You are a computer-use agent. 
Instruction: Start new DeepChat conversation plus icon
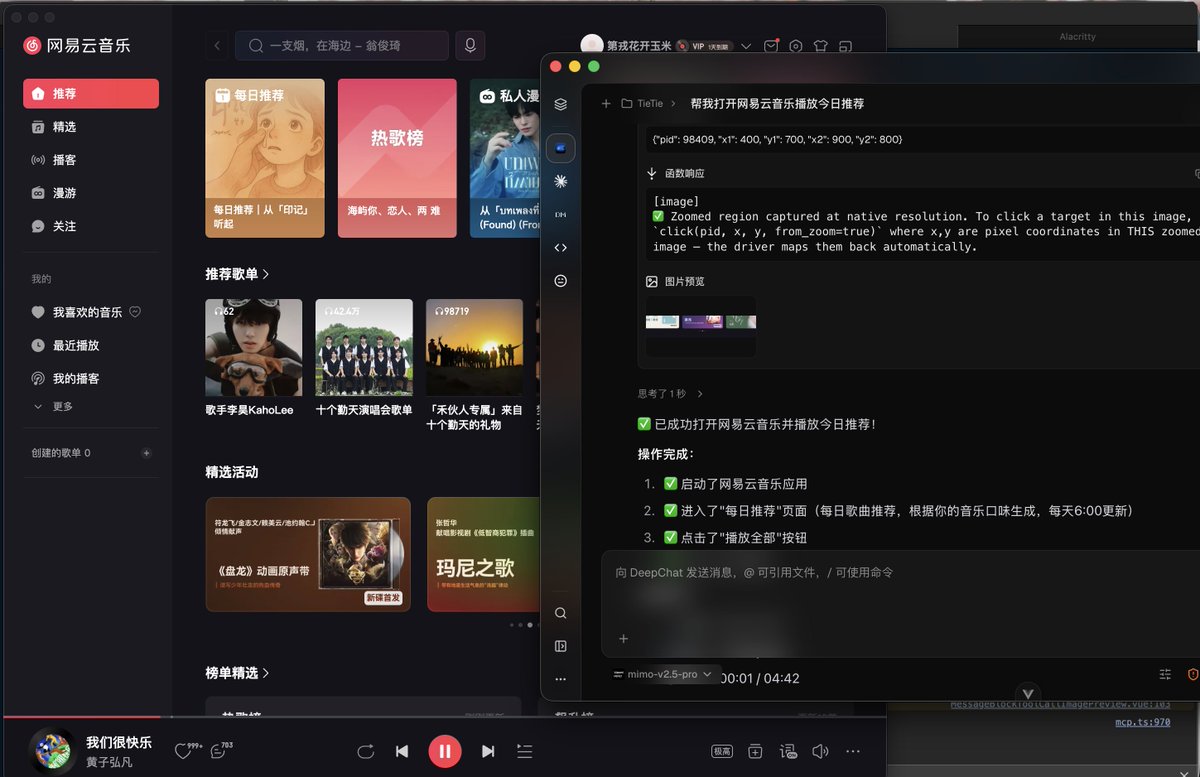606,103
